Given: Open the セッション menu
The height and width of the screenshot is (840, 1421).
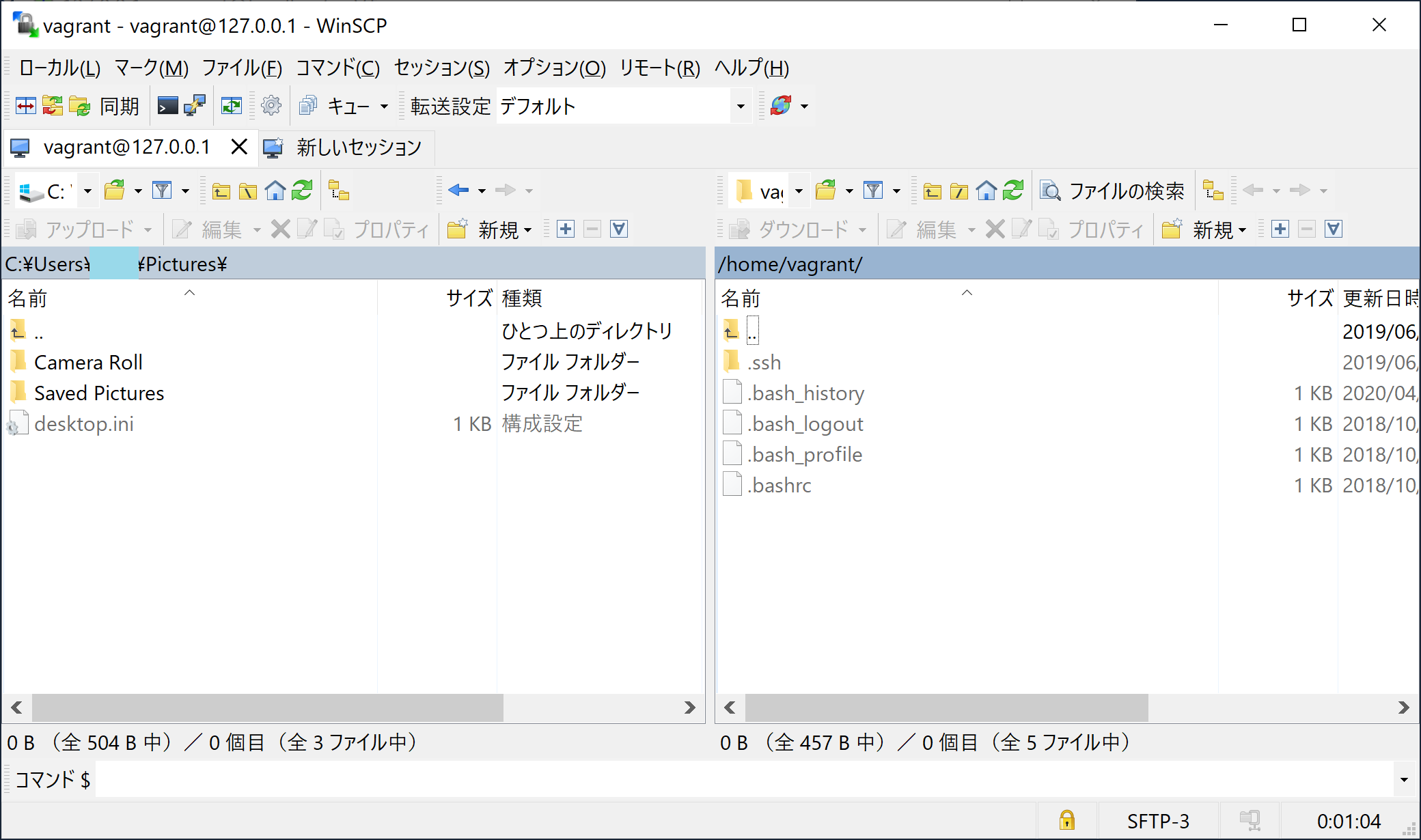Looking at the screenshot, I should (441, 68).
